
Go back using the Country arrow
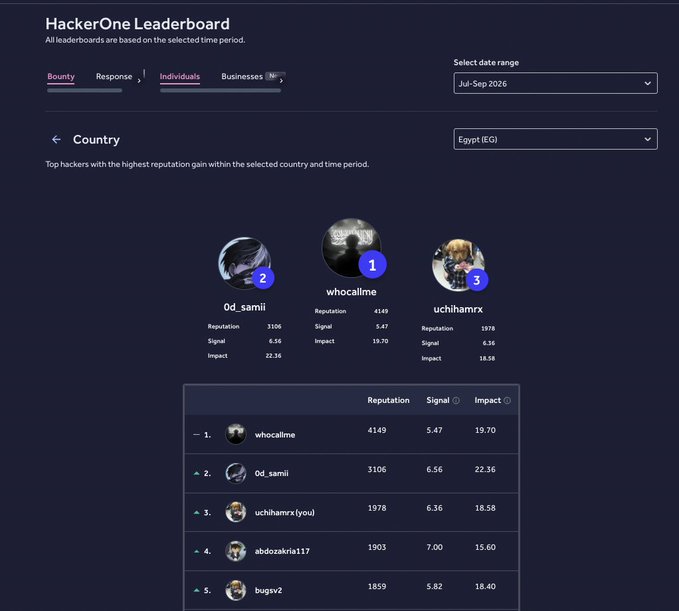[x=56, y=139]
